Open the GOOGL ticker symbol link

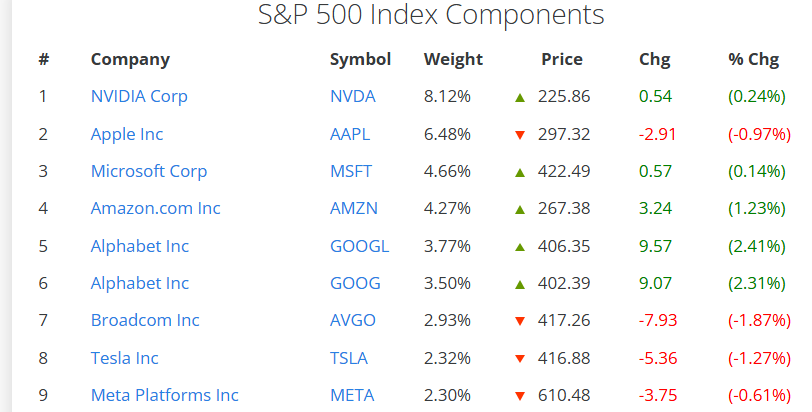click(x=359, y=246)
